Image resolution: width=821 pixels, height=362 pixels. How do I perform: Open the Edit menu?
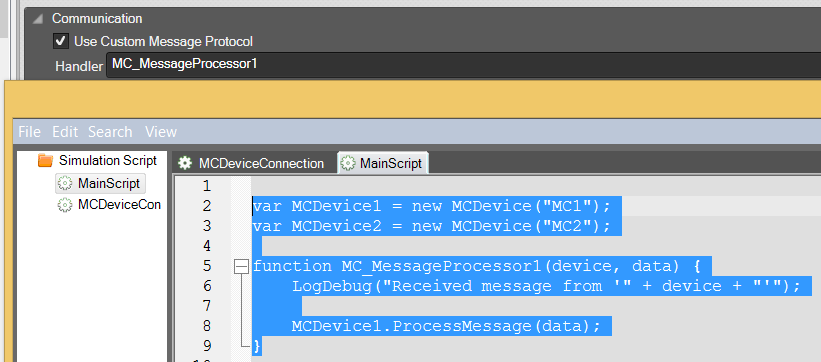(65, 131)
